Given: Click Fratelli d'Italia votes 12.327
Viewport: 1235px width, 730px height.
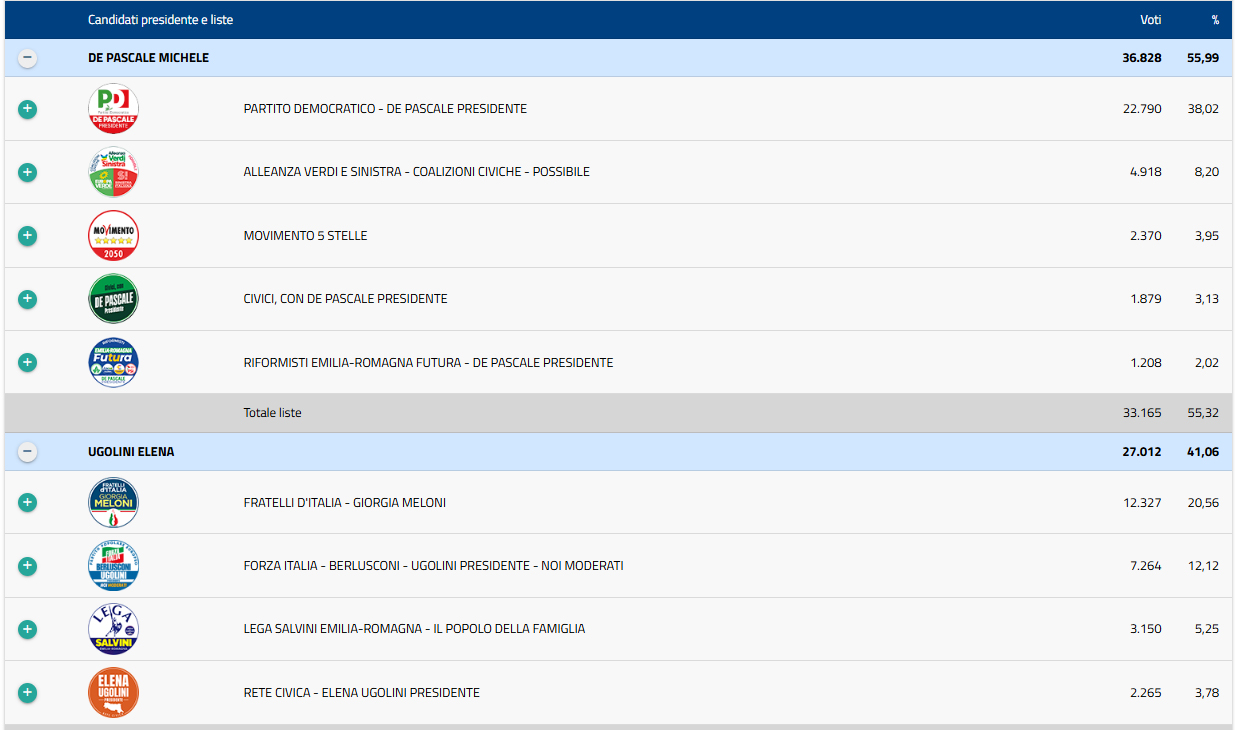Looking at the screenshot, I should 1143,503.
